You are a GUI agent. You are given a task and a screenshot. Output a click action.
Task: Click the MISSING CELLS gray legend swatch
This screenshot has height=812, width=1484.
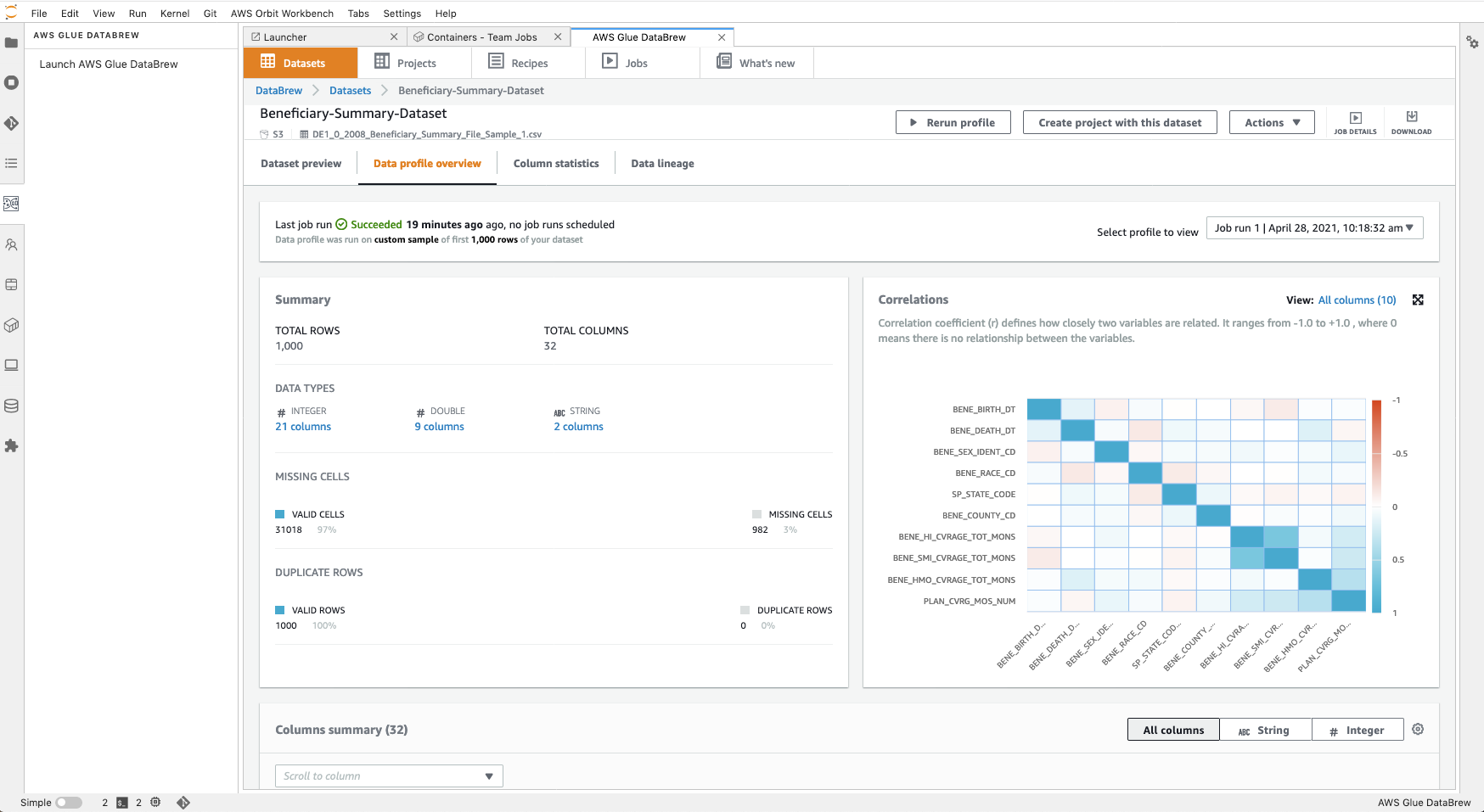coord(756,514)
